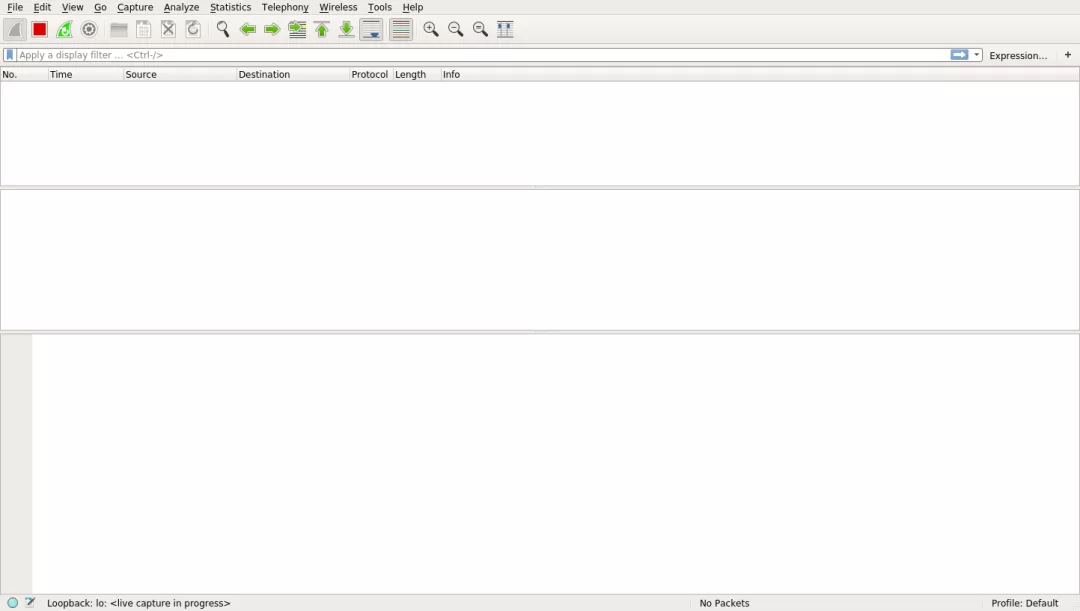Add a filter button with plus sign
The image size is (1080, 611).
coord(1068,55)
